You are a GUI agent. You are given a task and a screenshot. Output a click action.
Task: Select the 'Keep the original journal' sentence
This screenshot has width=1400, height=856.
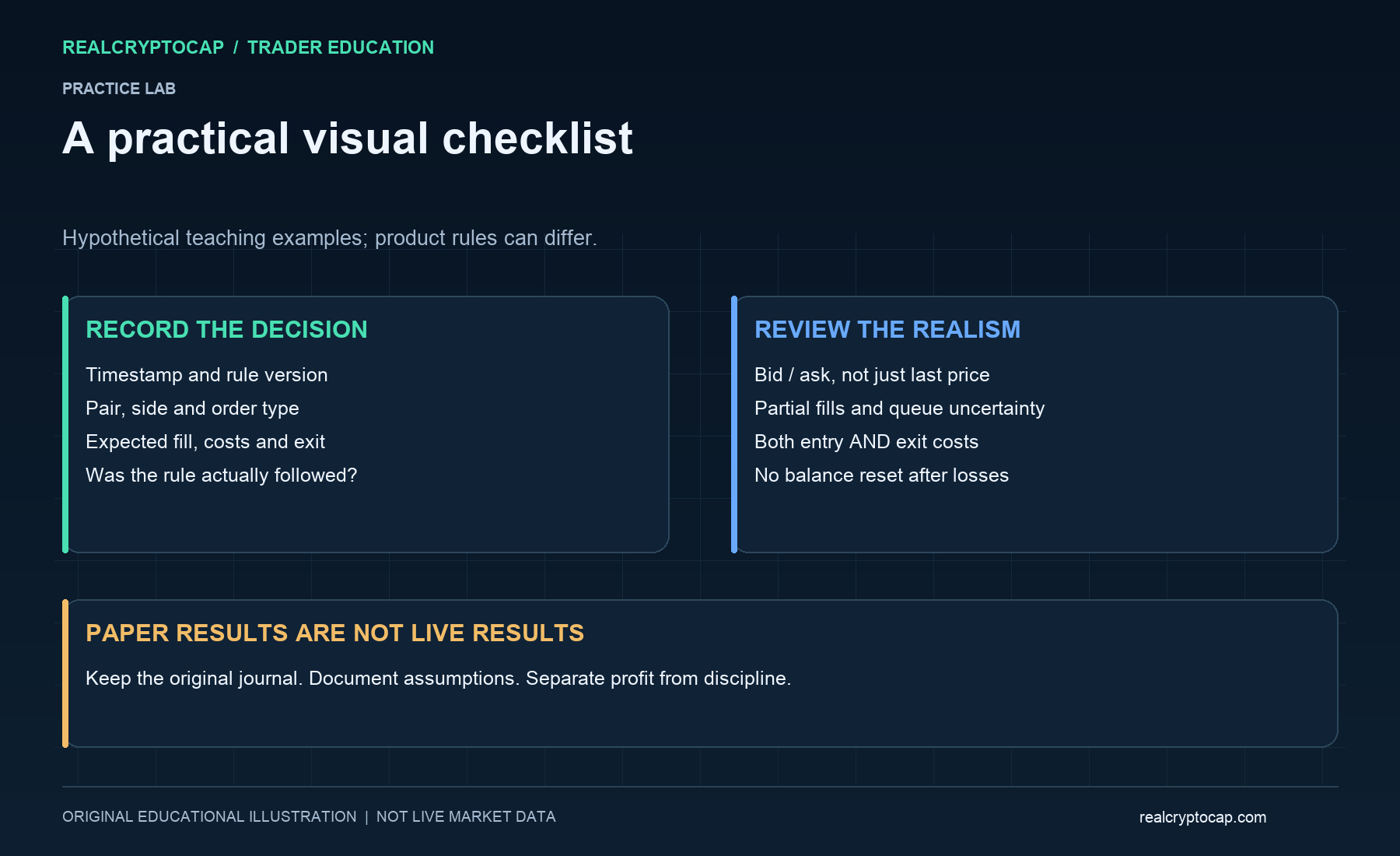click(194, 679)
